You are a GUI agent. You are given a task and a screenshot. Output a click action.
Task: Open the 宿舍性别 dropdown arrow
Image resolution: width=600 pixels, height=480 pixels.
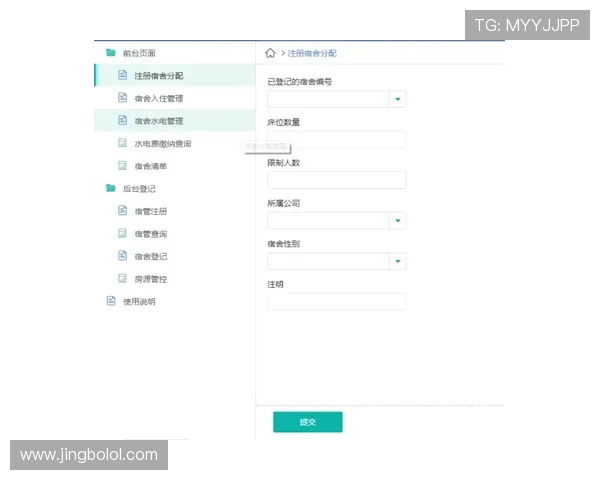398,261
